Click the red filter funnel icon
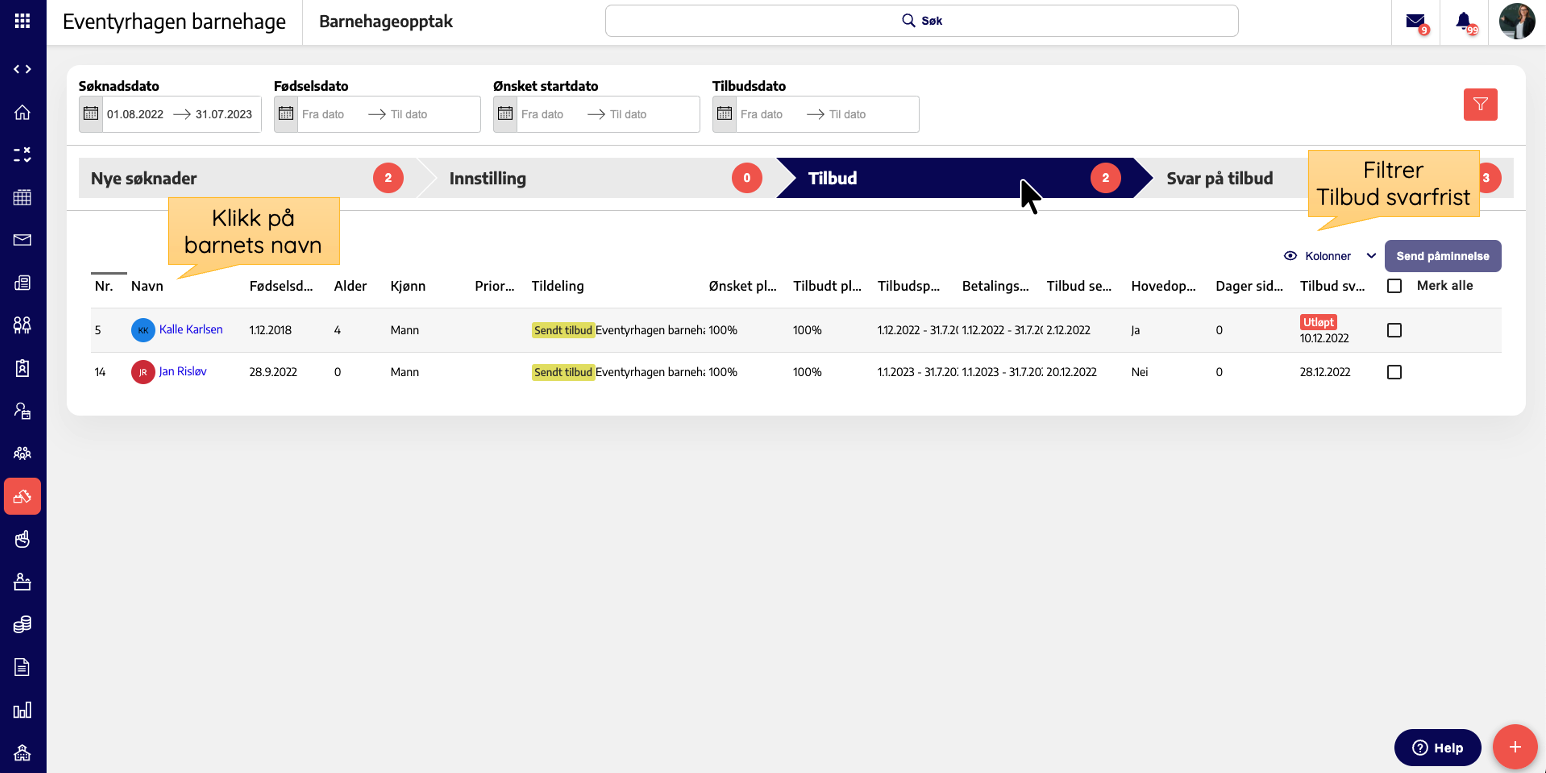Screen dimensions: 1546x773 pyautogui.click(x=1480, y=104)
